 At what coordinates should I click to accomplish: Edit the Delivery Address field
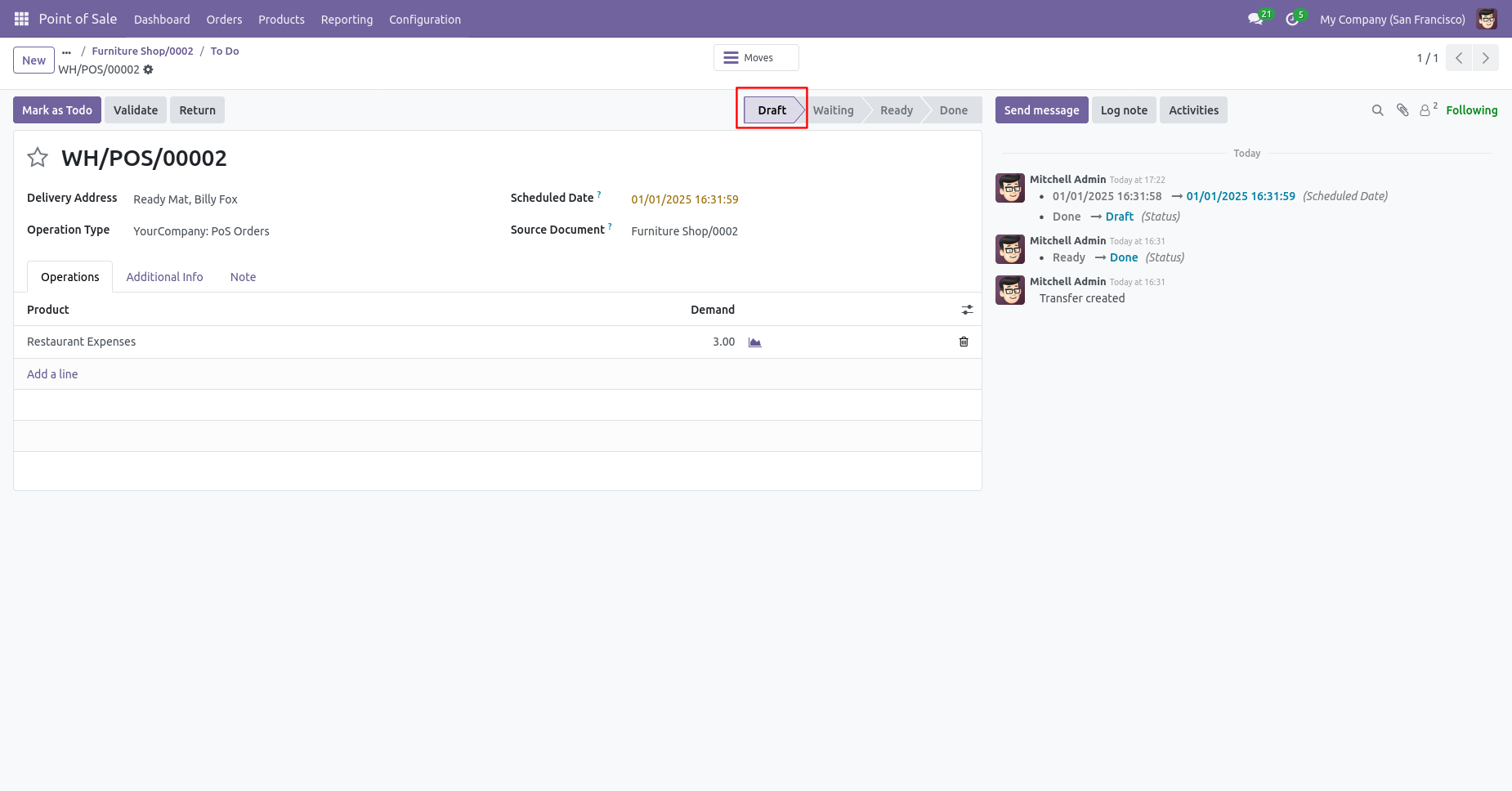point(186,199)
